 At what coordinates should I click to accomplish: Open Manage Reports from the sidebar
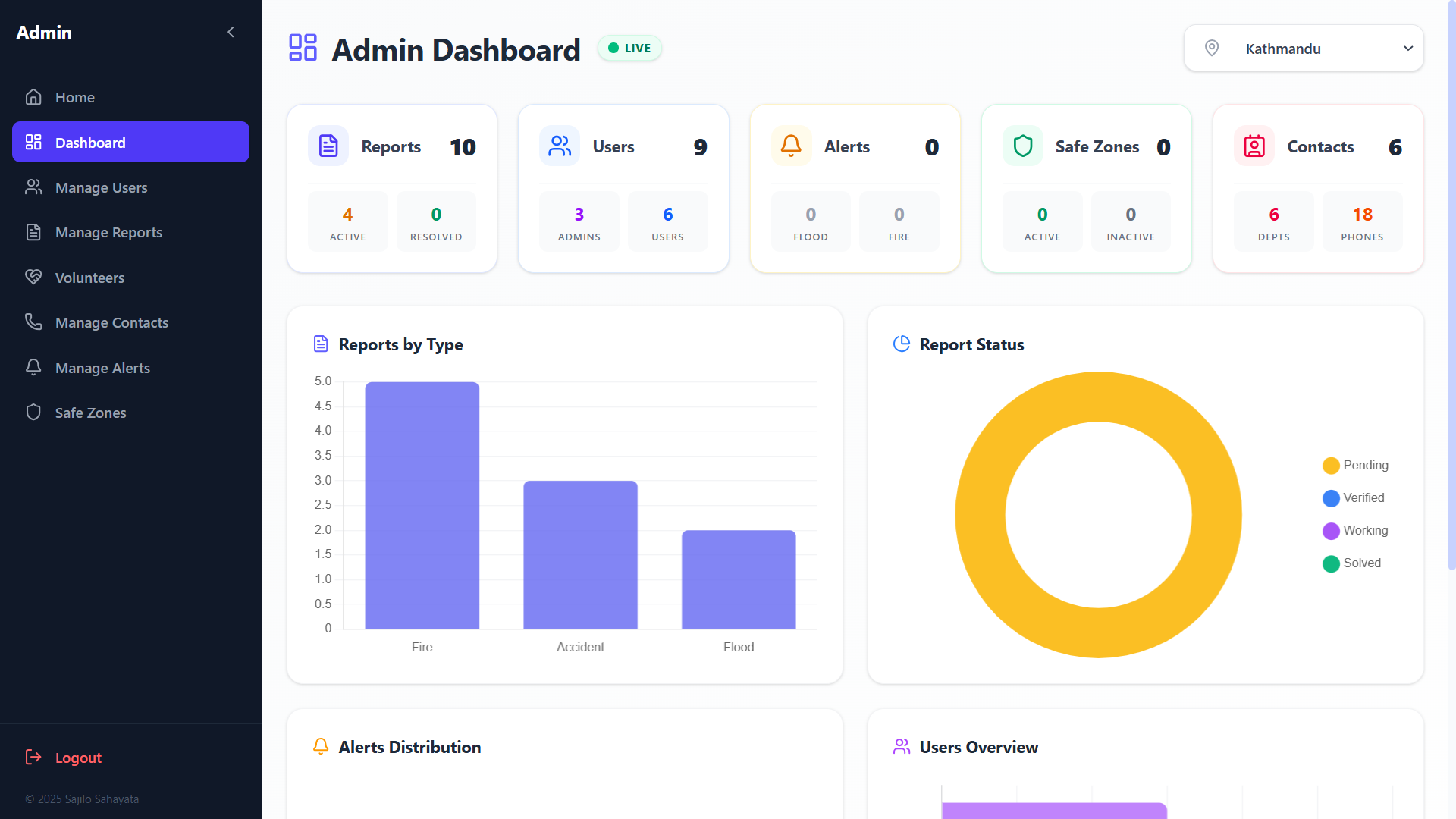click(x=130, y=232)
